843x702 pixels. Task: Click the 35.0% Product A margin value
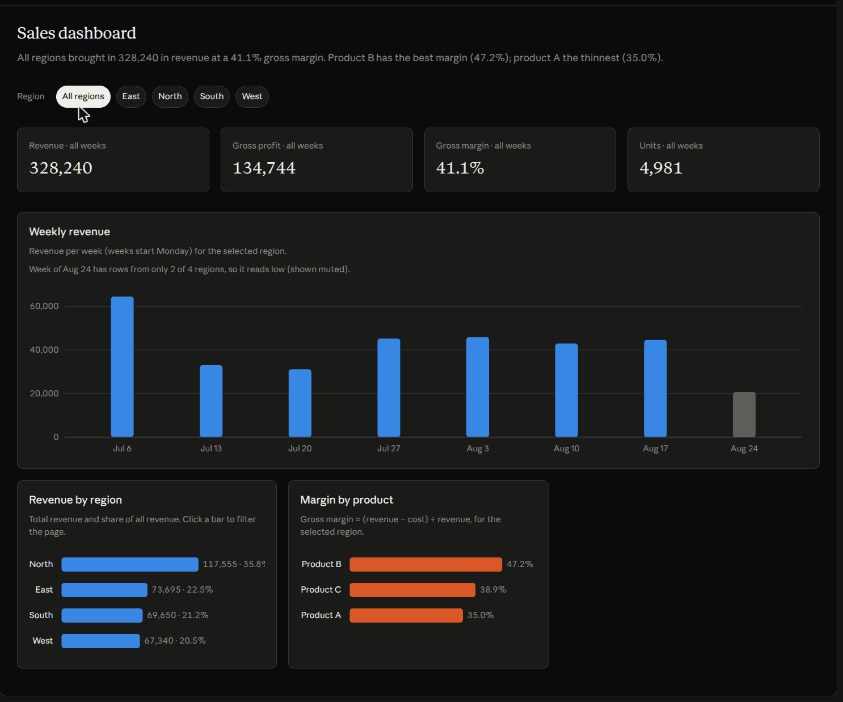480,615
